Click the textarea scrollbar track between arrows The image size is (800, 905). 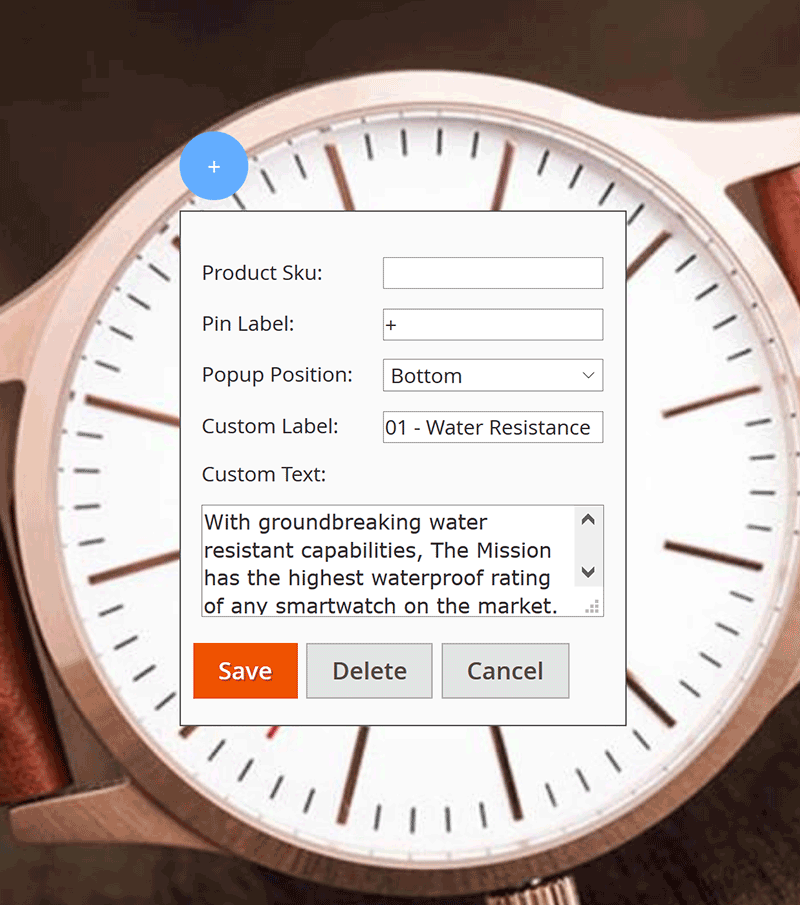(x=588, y=546)
